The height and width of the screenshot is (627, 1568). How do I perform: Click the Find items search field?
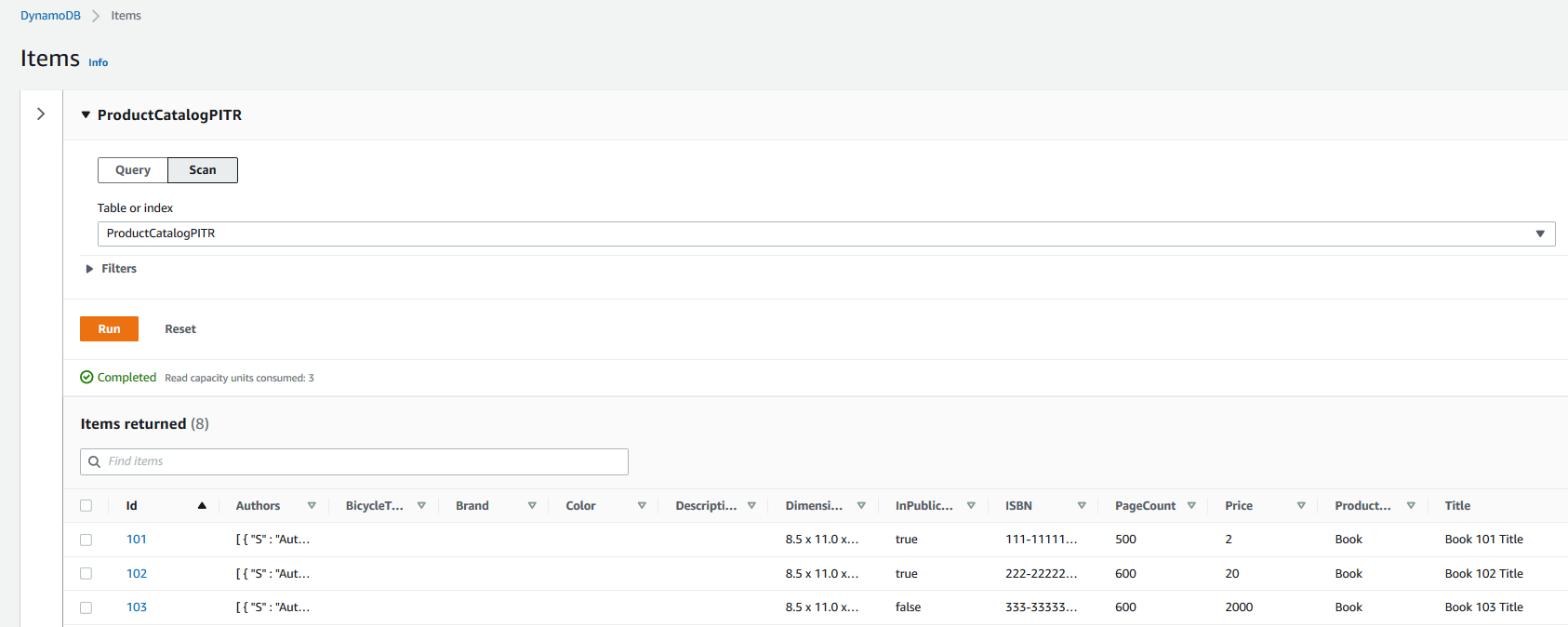(354, 461)
